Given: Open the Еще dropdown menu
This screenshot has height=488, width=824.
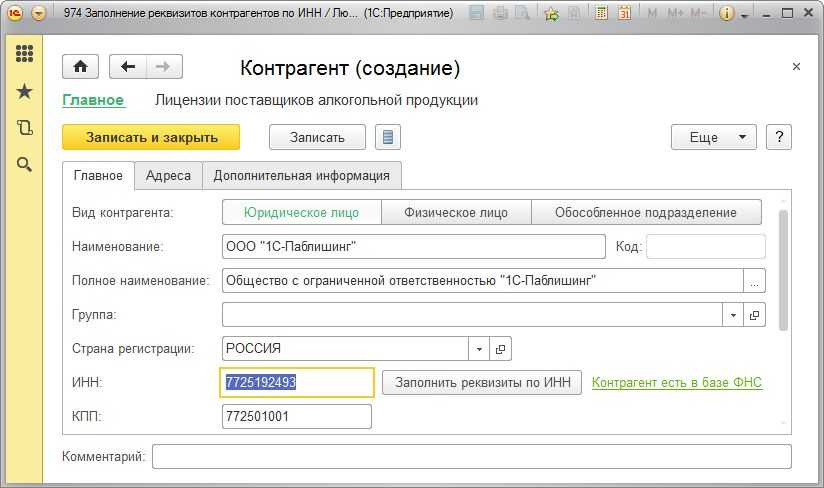Looking at the screenshot, I should pos(714,138).
